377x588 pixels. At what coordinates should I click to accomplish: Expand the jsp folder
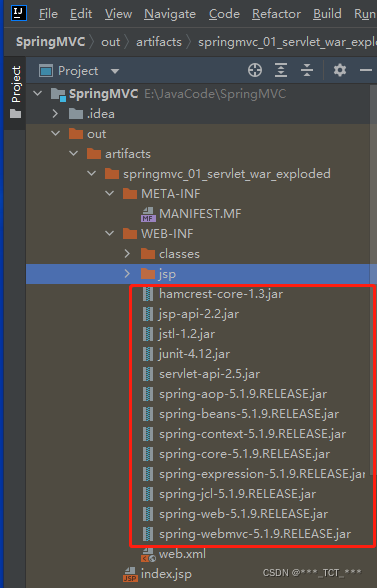coord(128,274)
